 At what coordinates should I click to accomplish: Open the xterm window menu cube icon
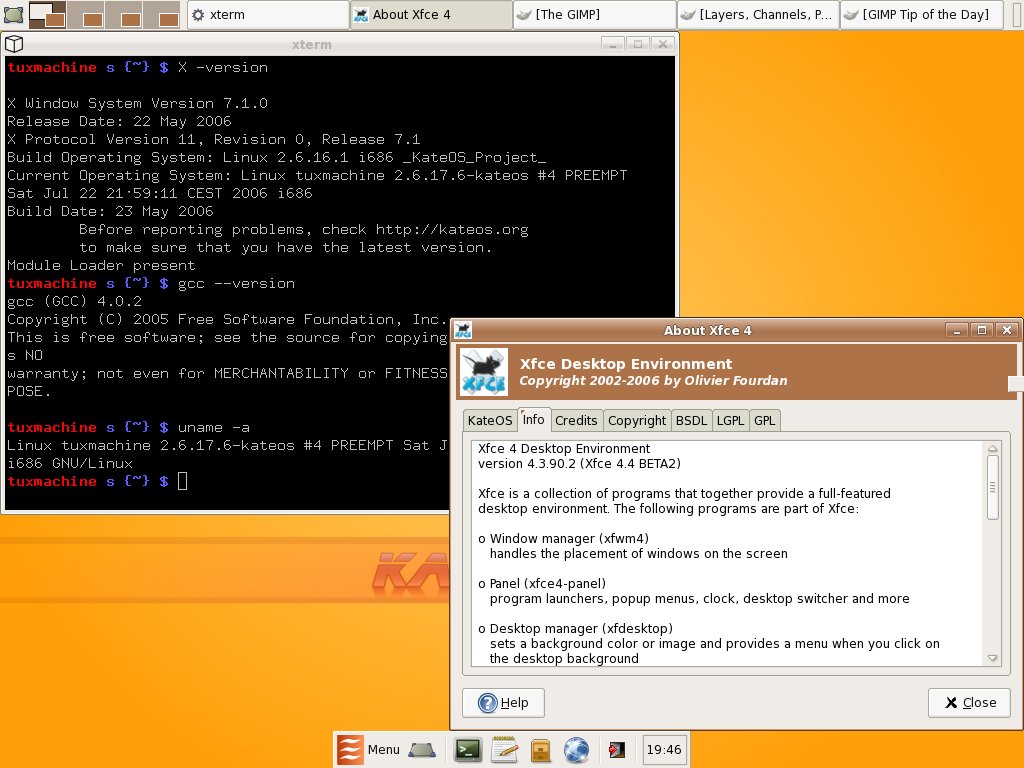pos(14,44)
